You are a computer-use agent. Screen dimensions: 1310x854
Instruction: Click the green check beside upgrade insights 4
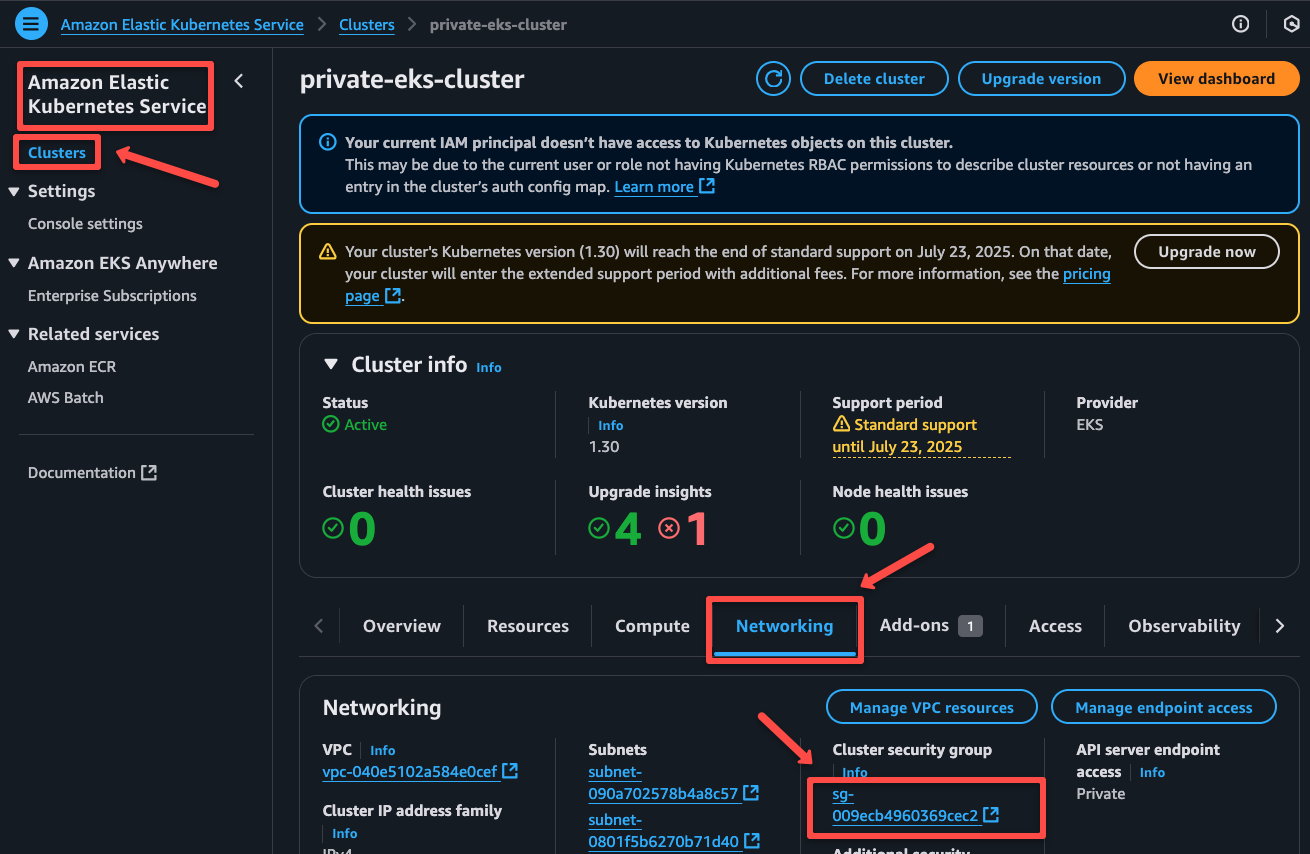coord(599,528)
